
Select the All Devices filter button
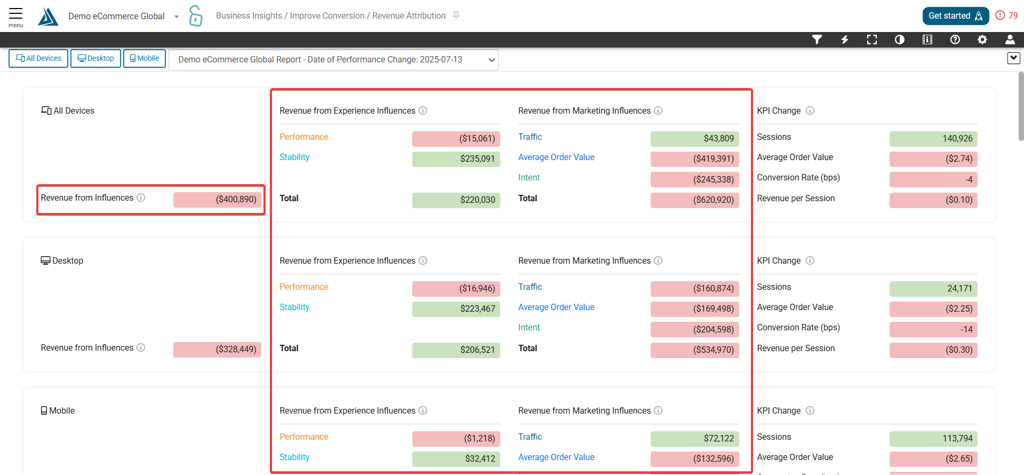[38, 59]
